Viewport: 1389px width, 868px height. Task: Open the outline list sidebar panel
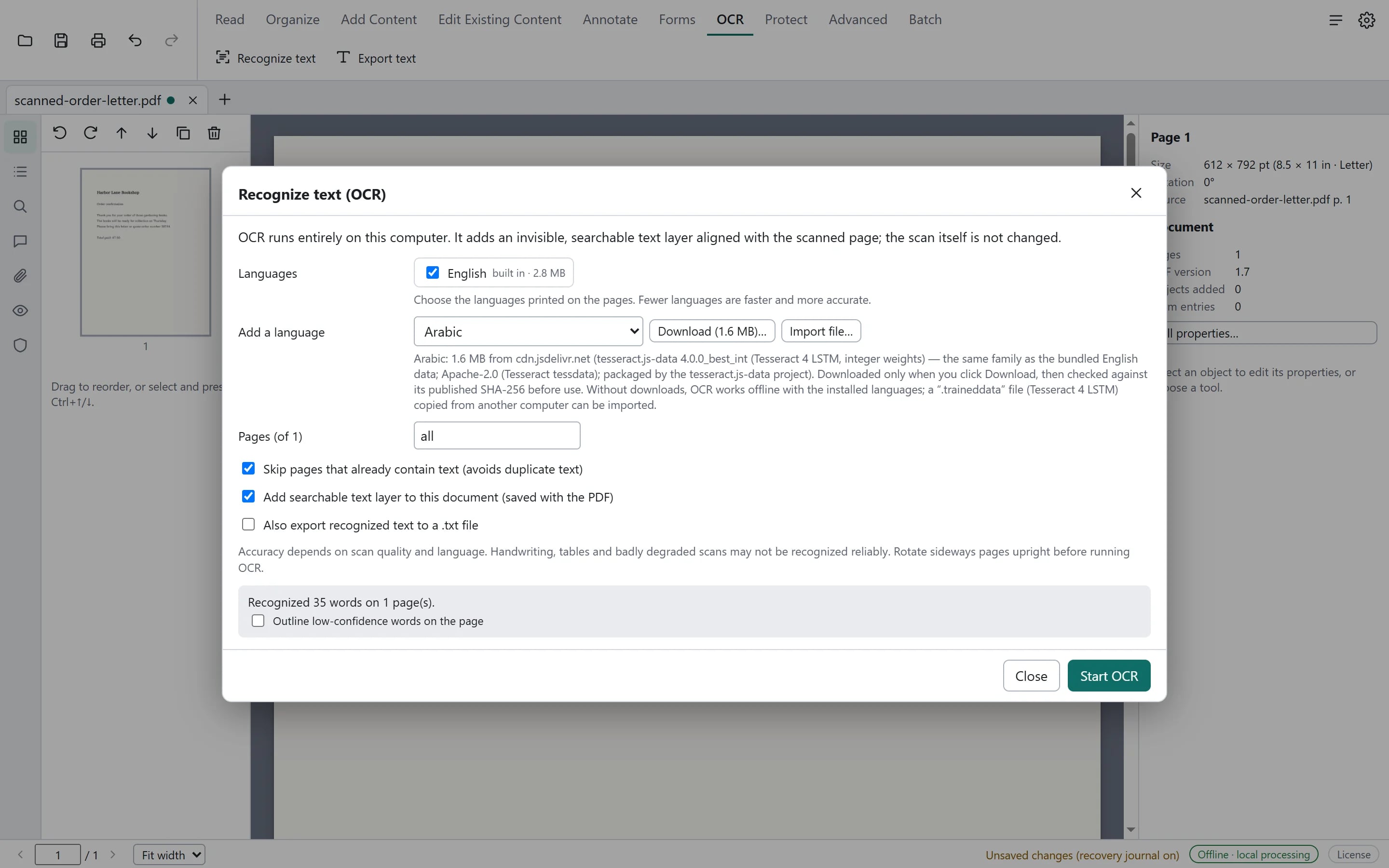click(x=20, y=172)
